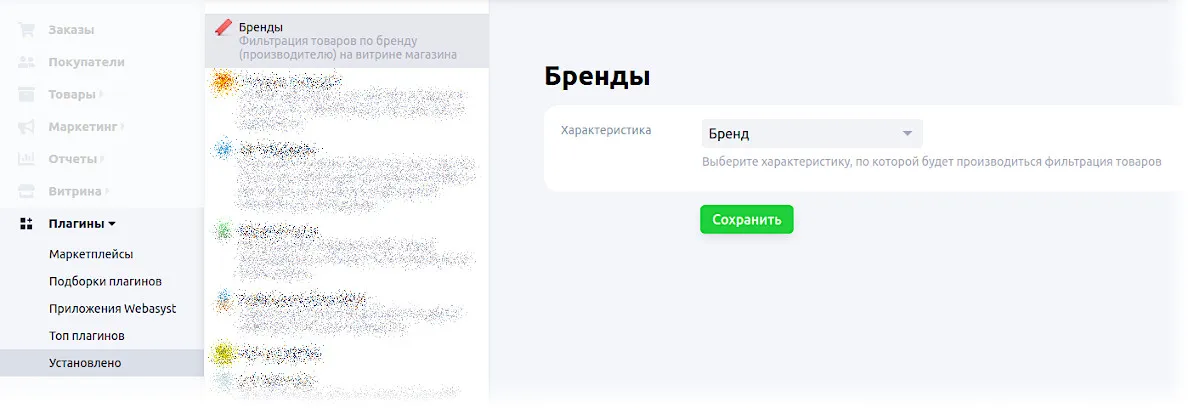Click the chart icon beside Отчеты

click(x=27, y=159)
